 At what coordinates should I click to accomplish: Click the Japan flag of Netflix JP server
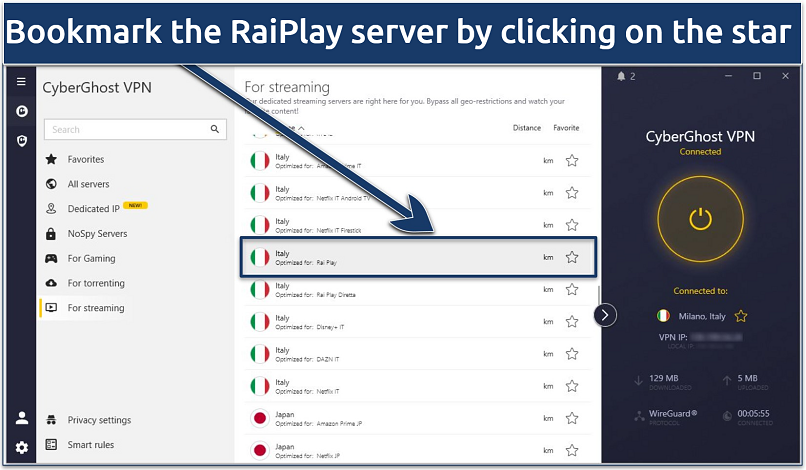(x=260, y=450)
